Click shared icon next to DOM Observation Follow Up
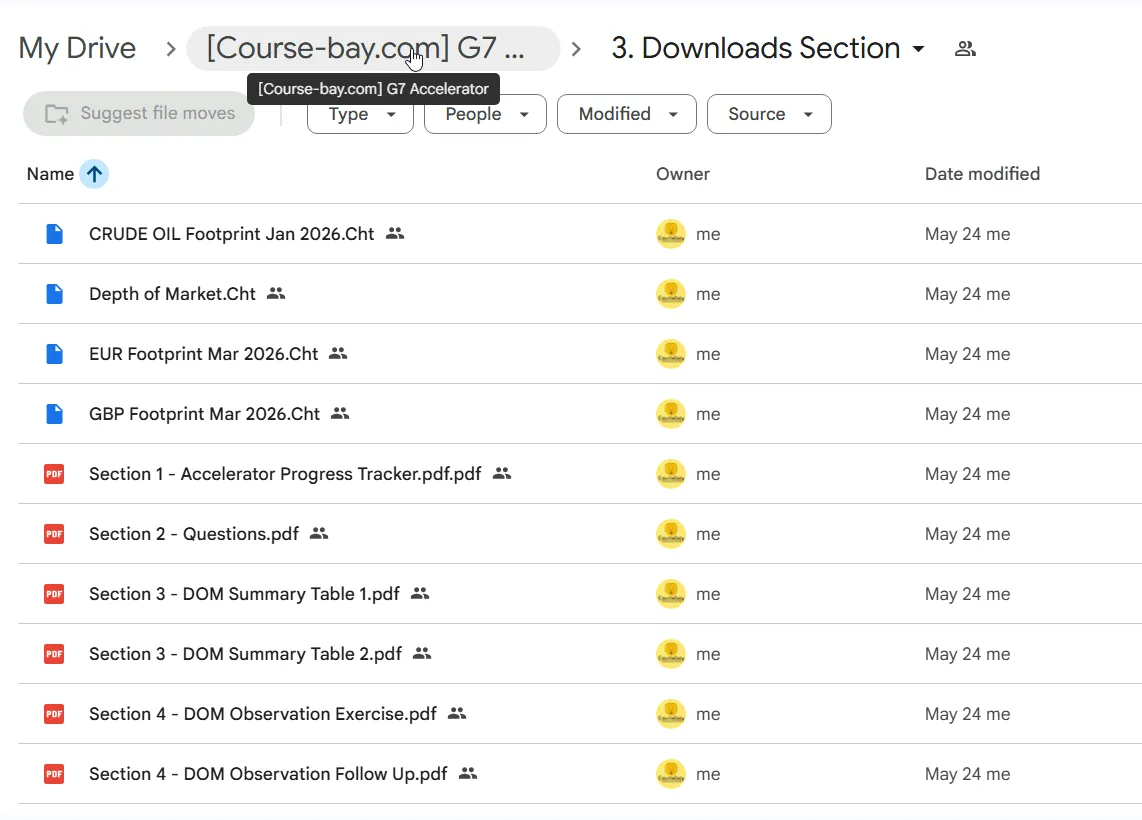 tap(468, 773)
